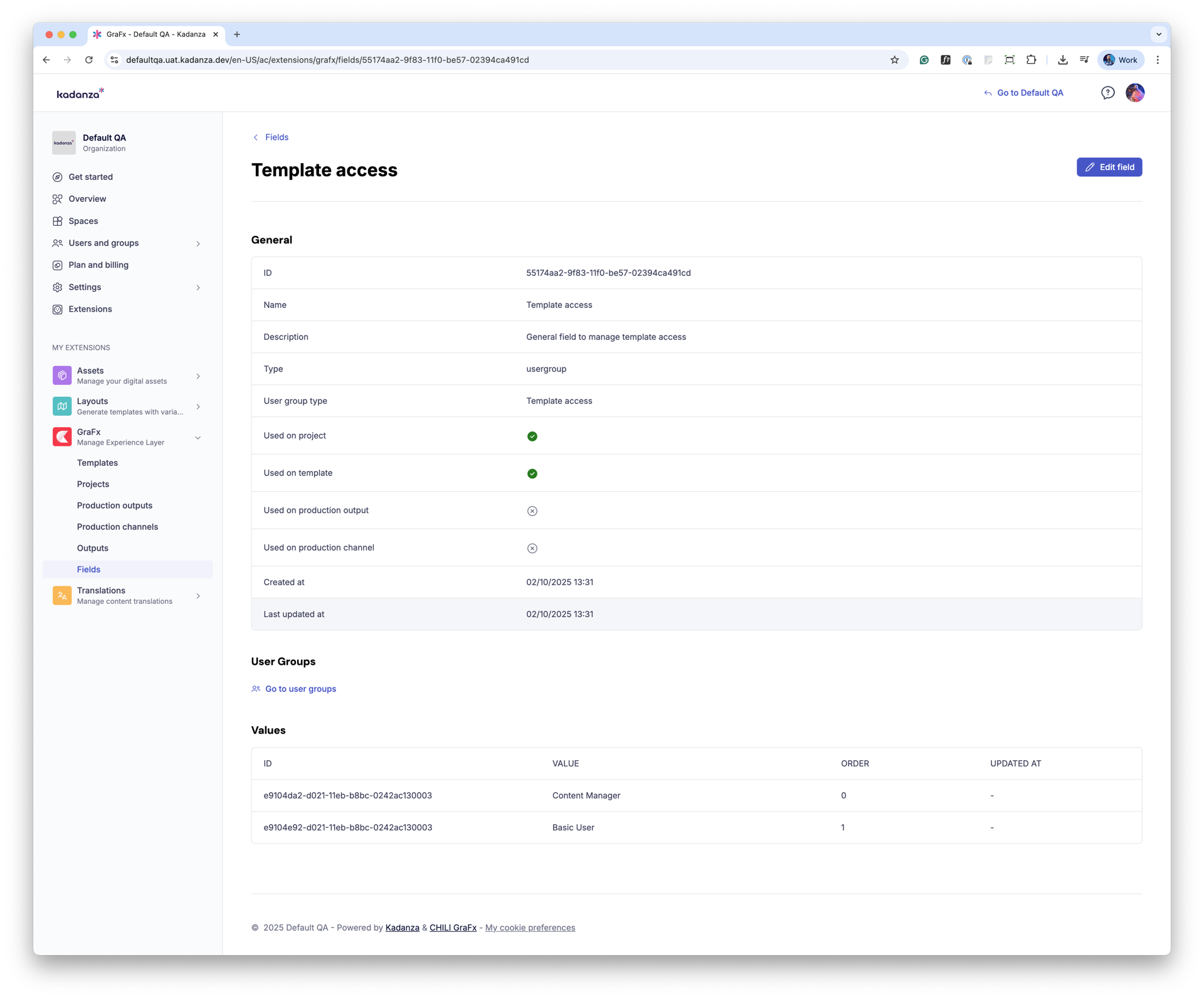1204x999 pixels.
Task: Click the green check for Used on template
Action: 532,473
